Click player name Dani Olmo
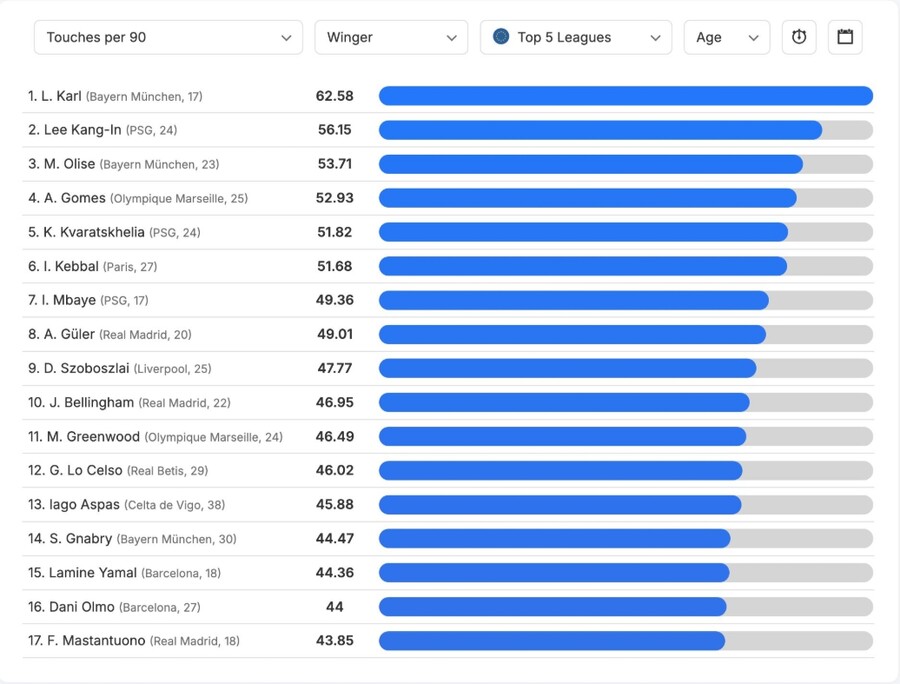Screen dimensions: 900x684 [x=82, y=607]
